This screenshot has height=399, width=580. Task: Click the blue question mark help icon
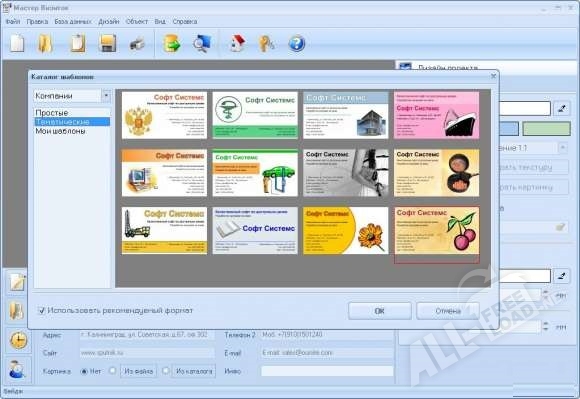pyautogui.click(x=297, y=43)
